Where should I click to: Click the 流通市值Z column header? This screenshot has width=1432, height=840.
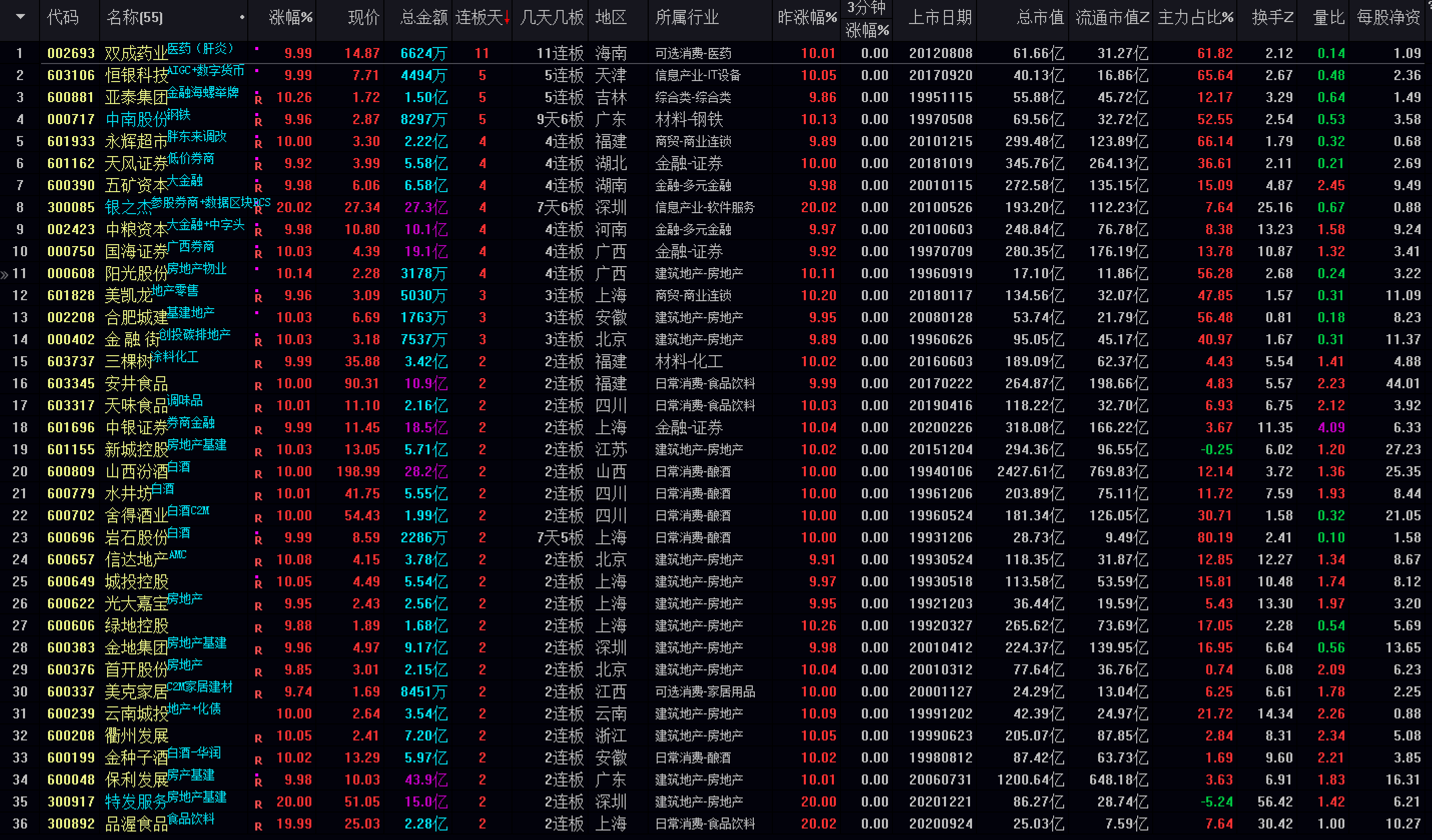click(1112, 18)
